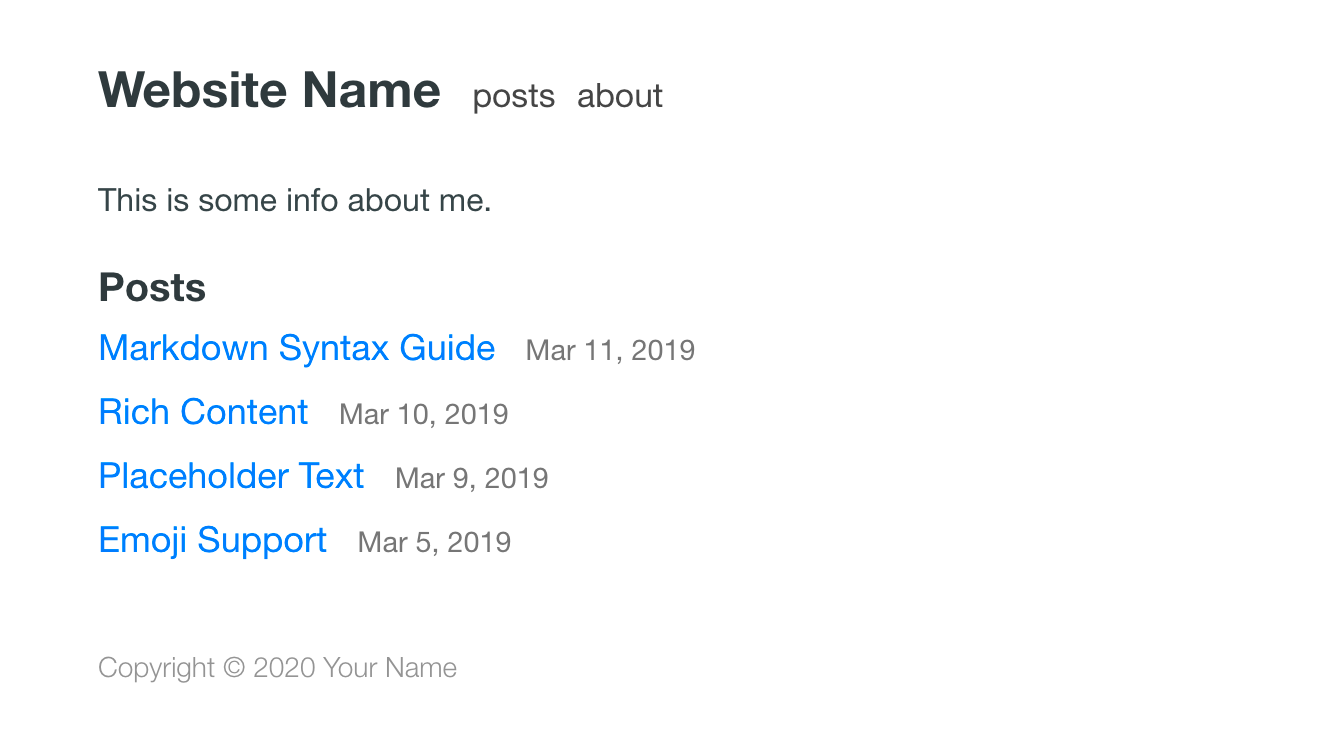This screenshot has width=1334, height=750.
Task: Open the posts navigation link
Action: coord(513,96)
